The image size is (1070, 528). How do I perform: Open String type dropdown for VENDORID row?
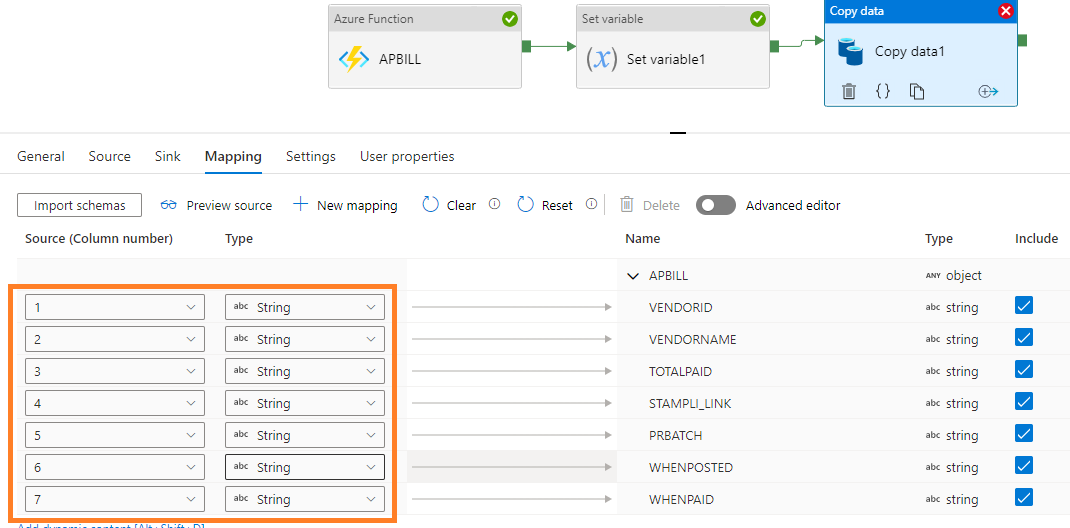point(305,307)
